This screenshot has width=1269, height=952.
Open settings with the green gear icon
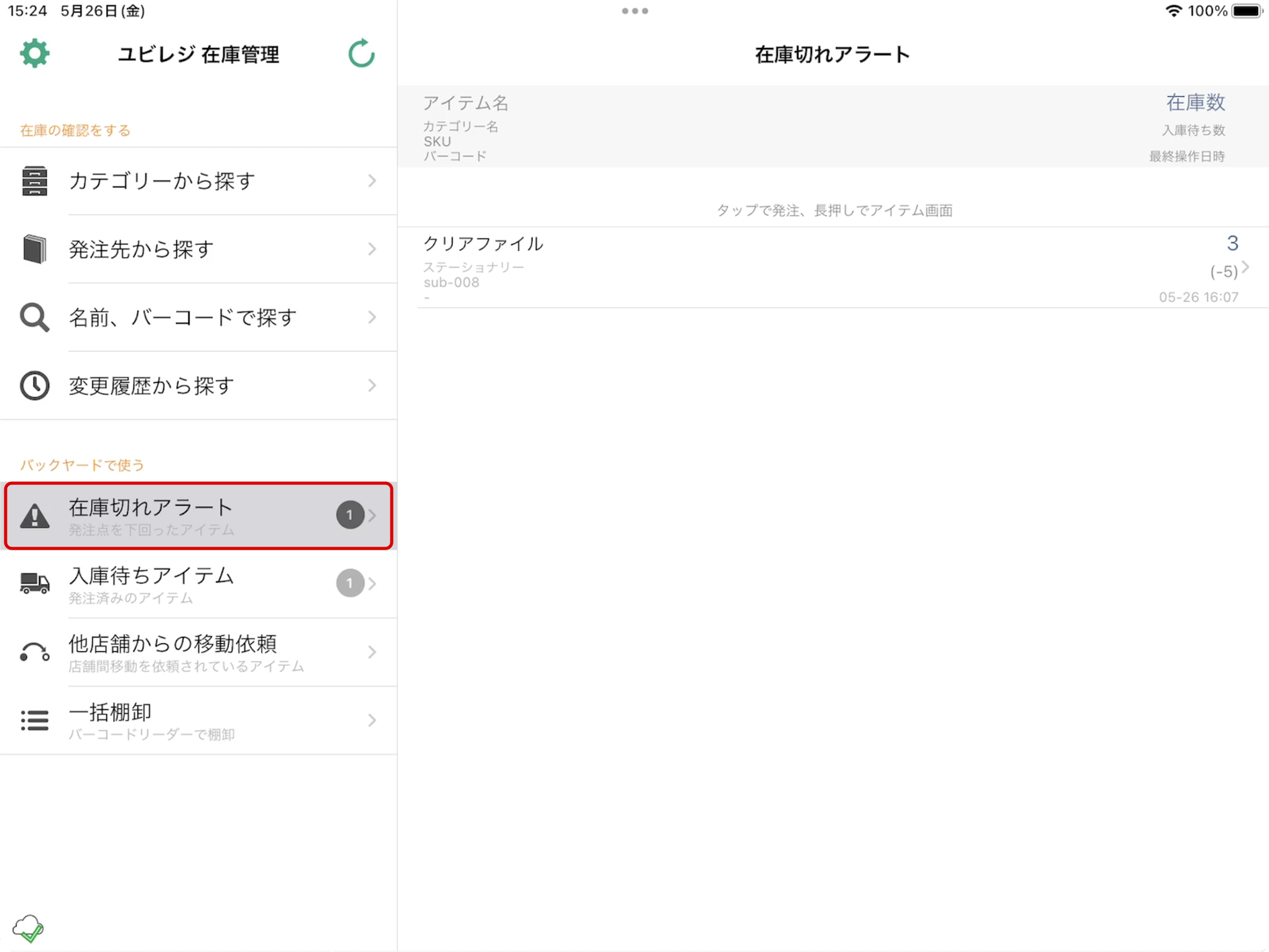pos(35,53)
